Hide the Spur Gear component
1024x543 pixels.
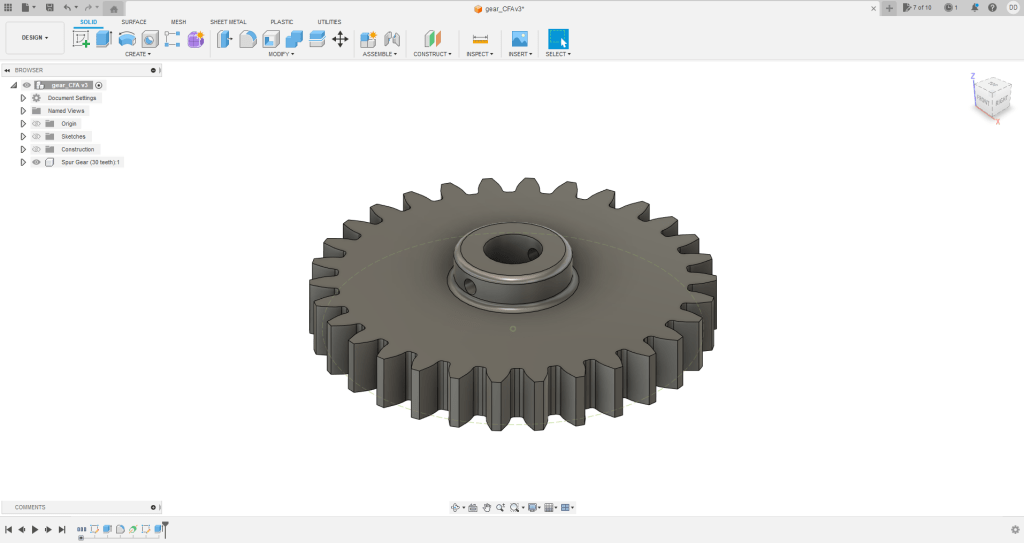pyautogui.click(x=36, y=162)
